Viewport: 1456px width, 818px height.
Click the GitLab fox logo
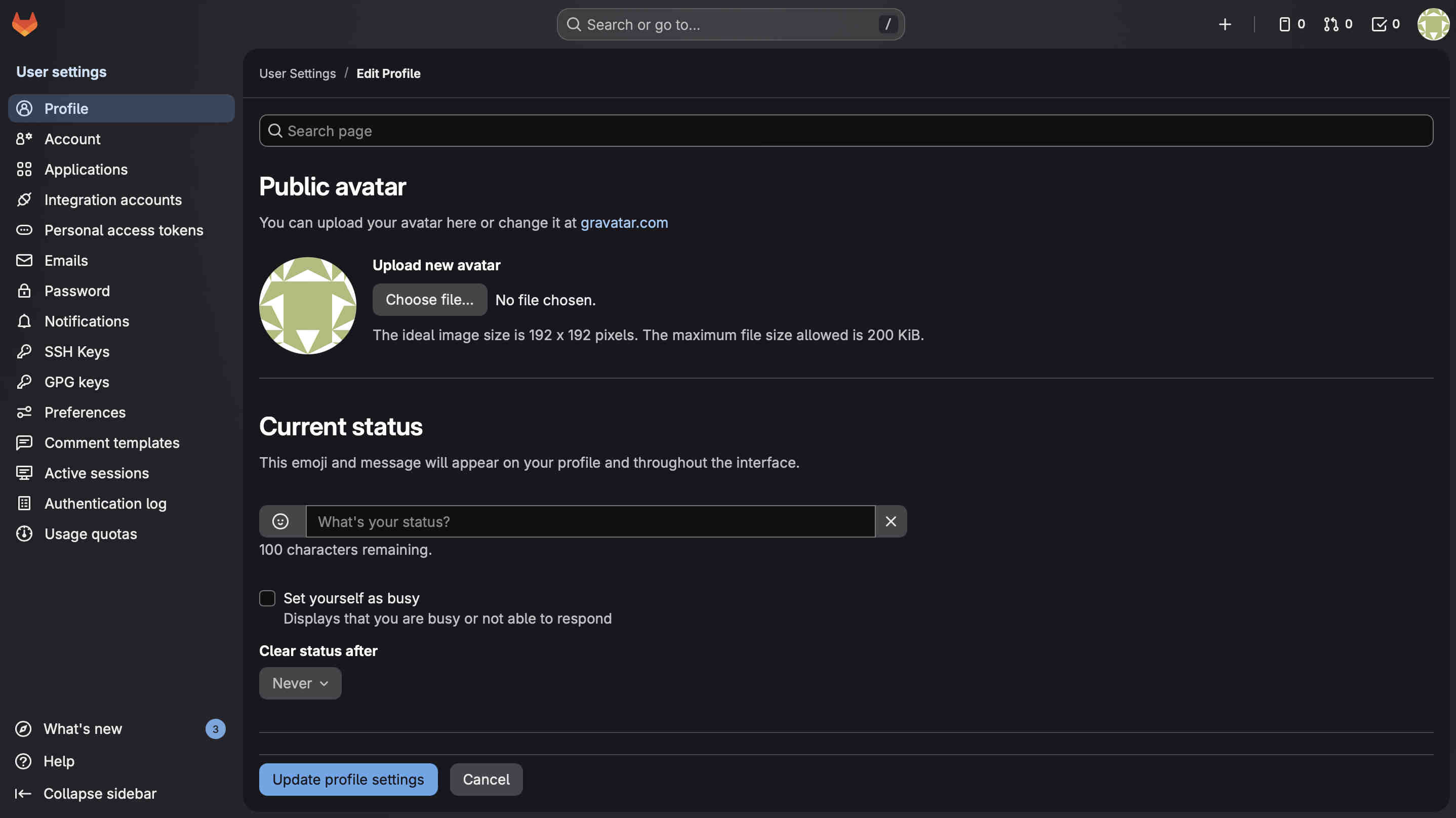pos(24,24)
